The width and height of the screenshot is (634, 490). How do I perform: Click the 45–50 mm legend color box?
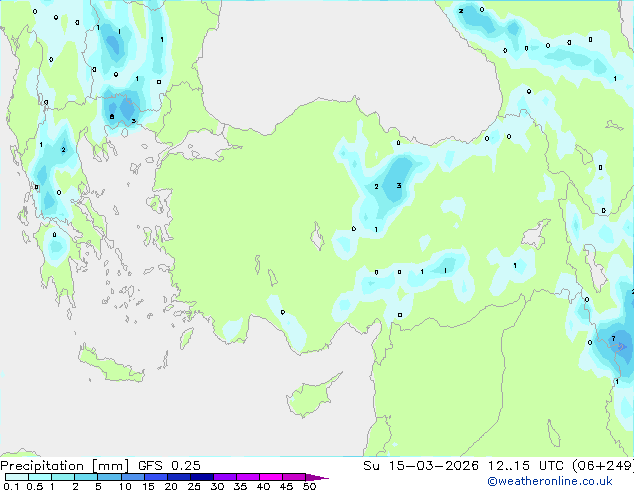pos(294,477)
